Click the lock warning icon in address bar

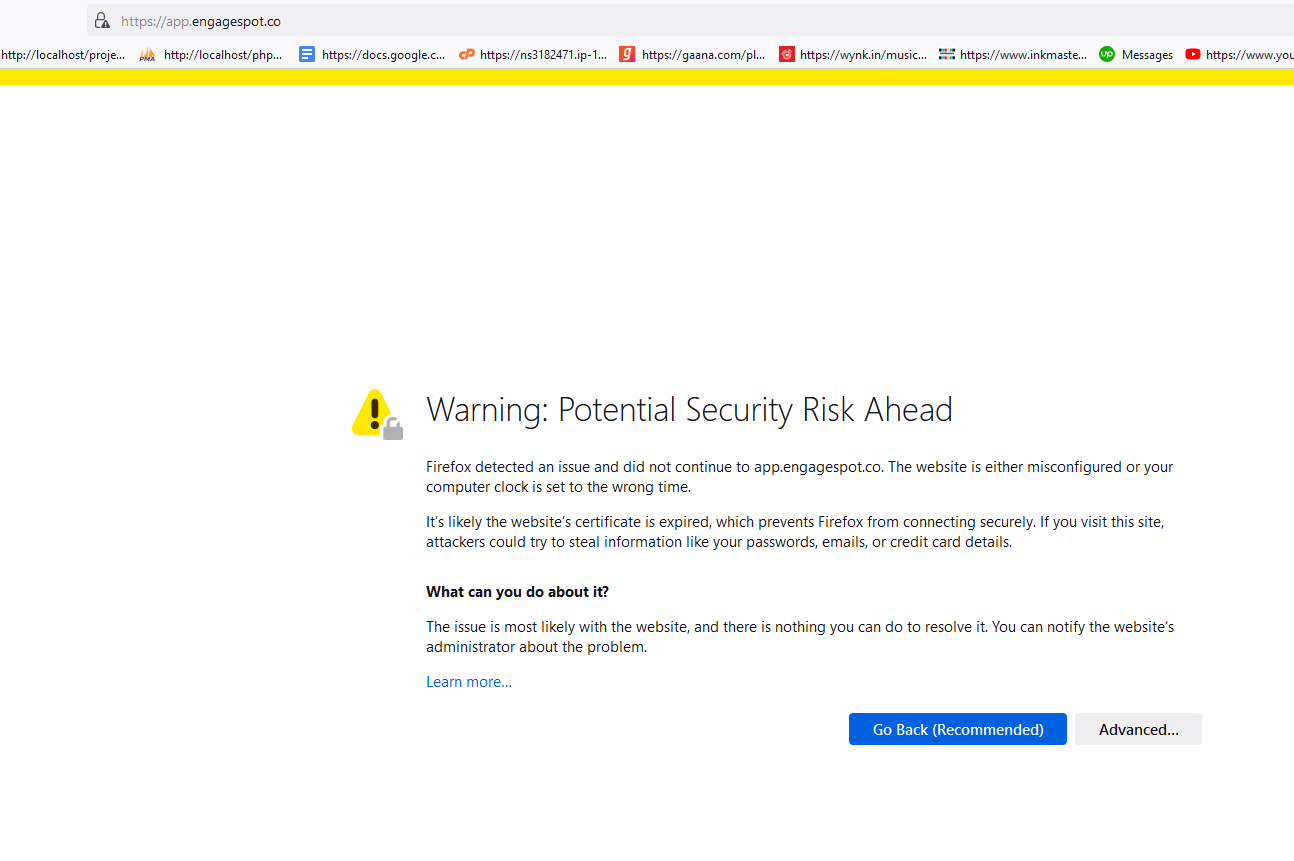(x=102, y=21)
